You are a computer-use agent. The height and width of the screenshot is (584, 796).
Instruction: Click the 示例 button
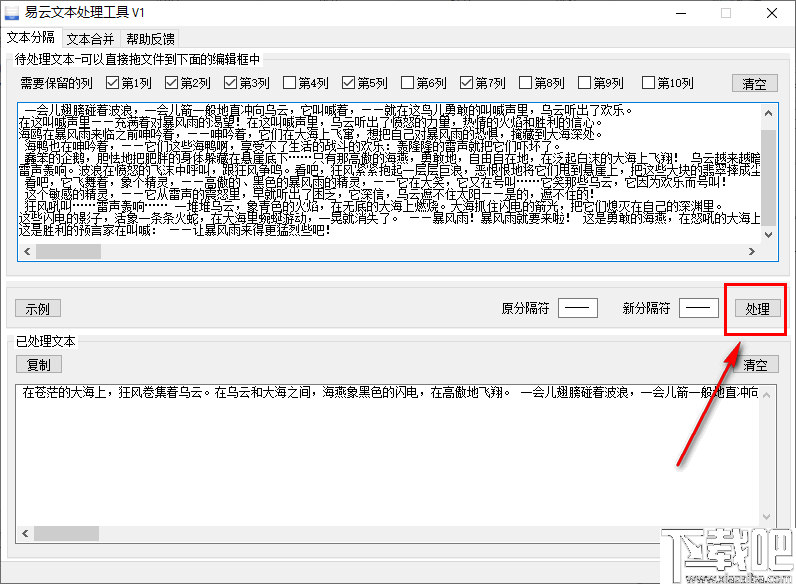[38, 308]
